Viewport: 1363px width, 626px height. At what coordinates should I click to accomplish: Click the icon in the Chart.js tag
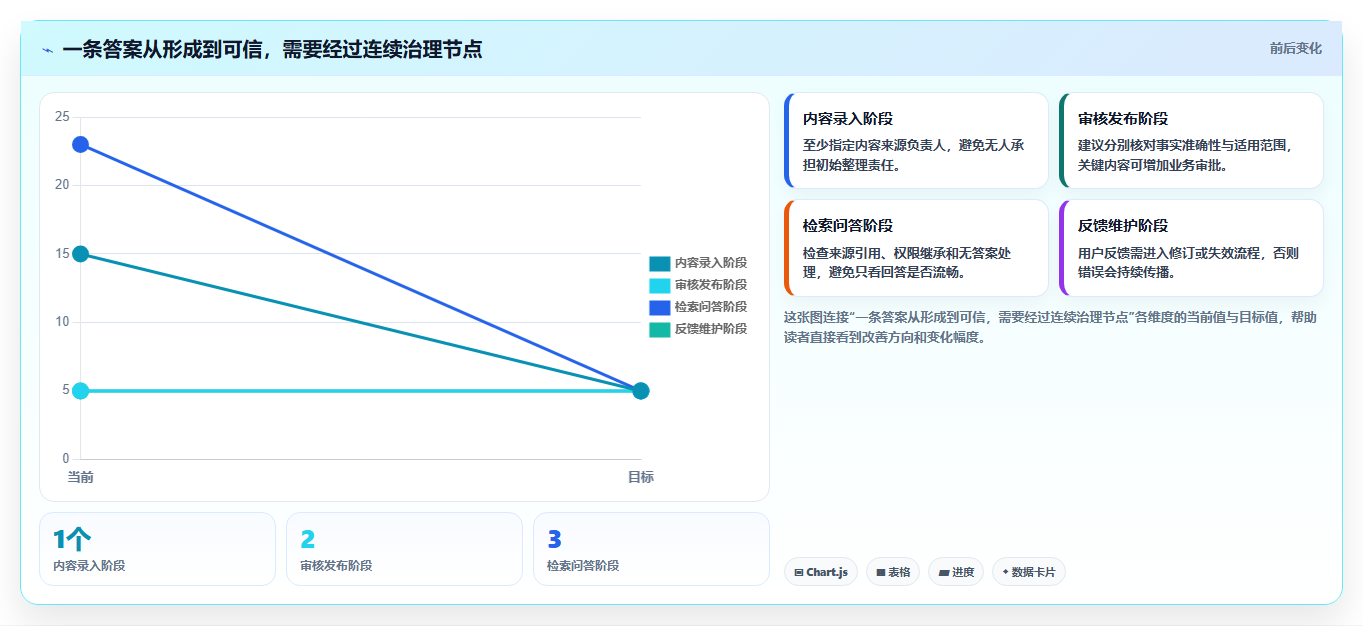pos(799,573)
